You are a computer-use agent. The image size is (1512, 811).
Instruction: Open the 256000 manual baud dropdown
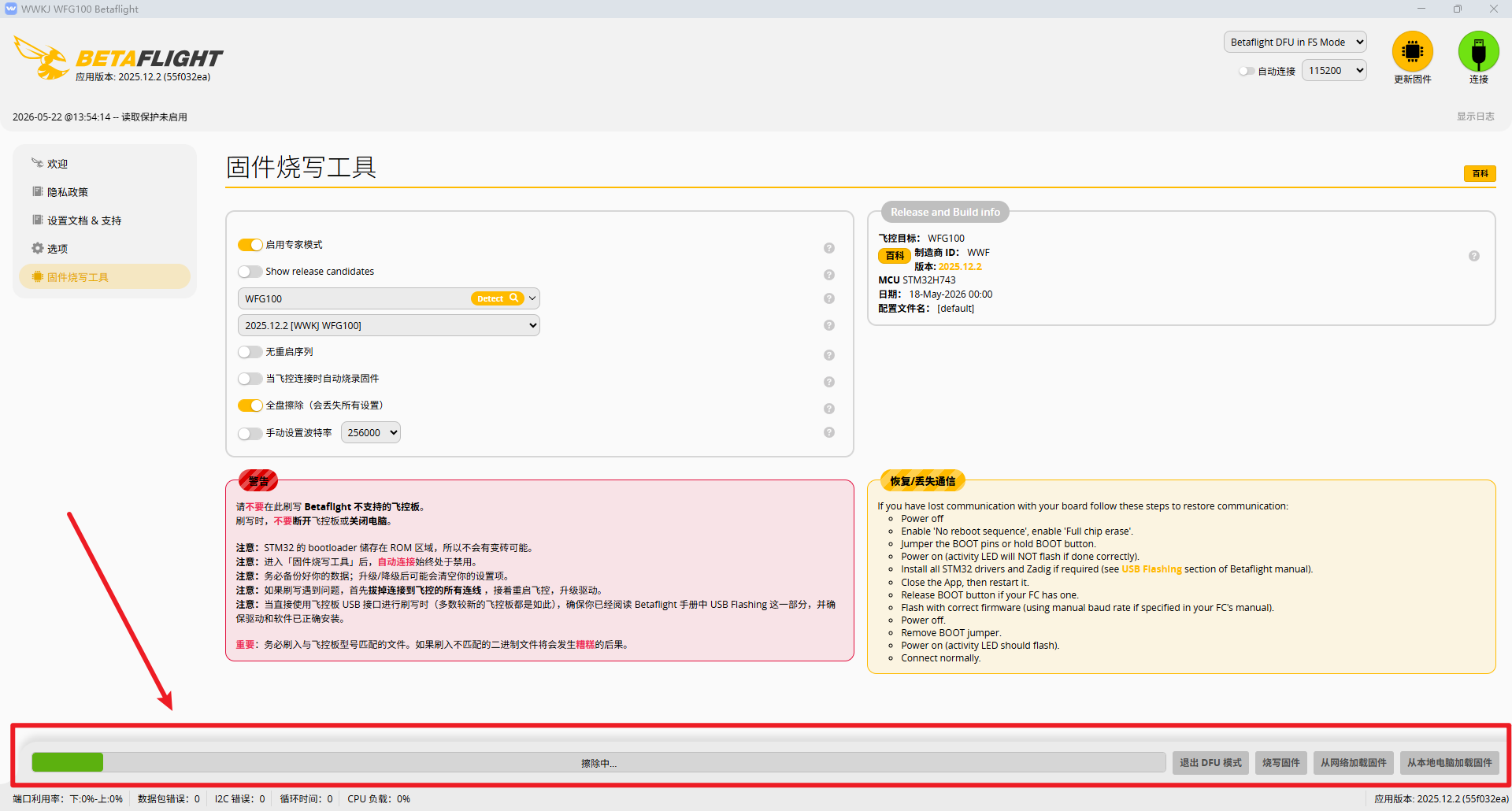click(x=371, y=432)
